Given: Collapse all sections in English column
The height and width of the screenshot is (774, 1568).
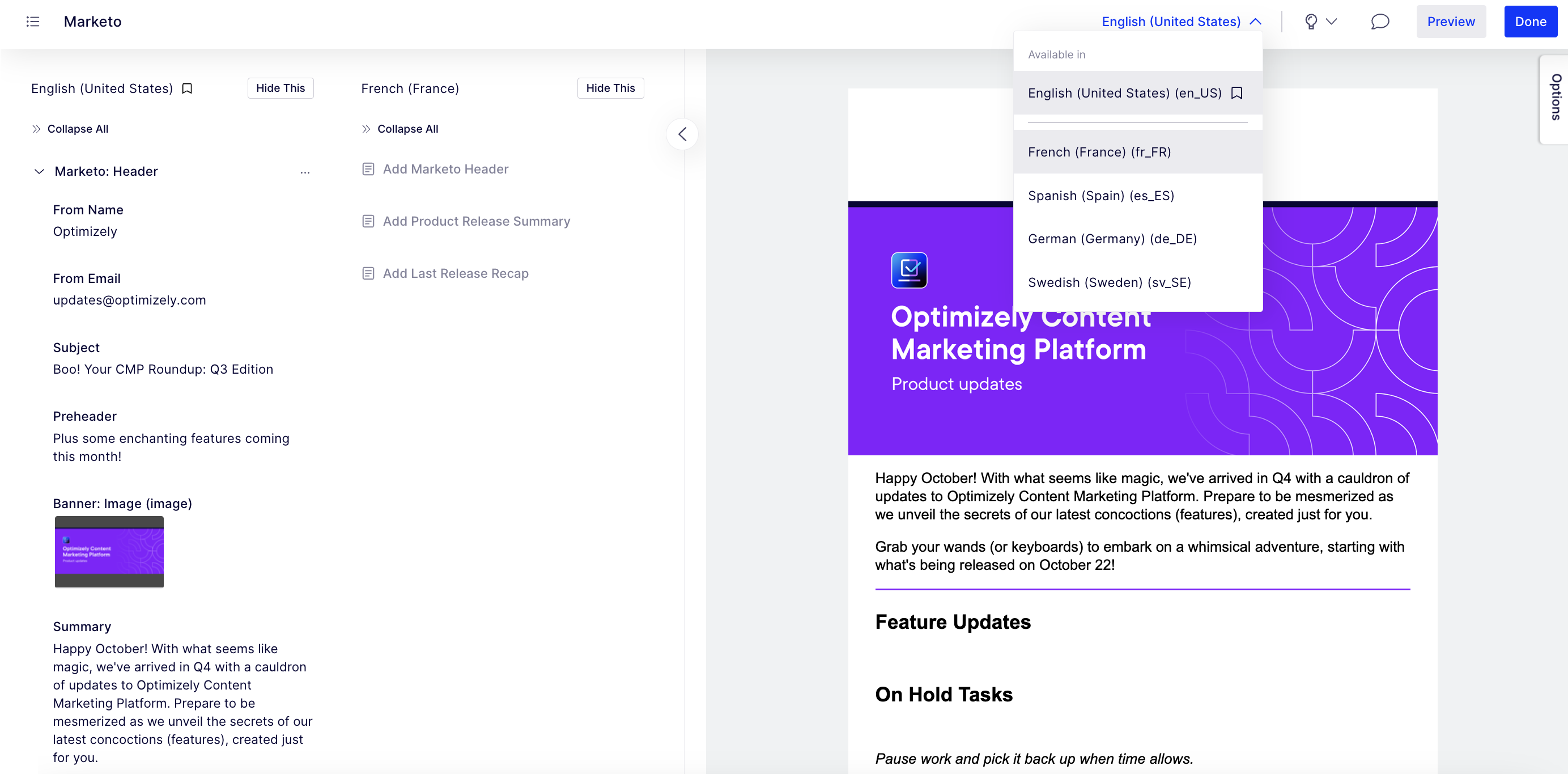Looking at the screenshot, I should 70,129.
